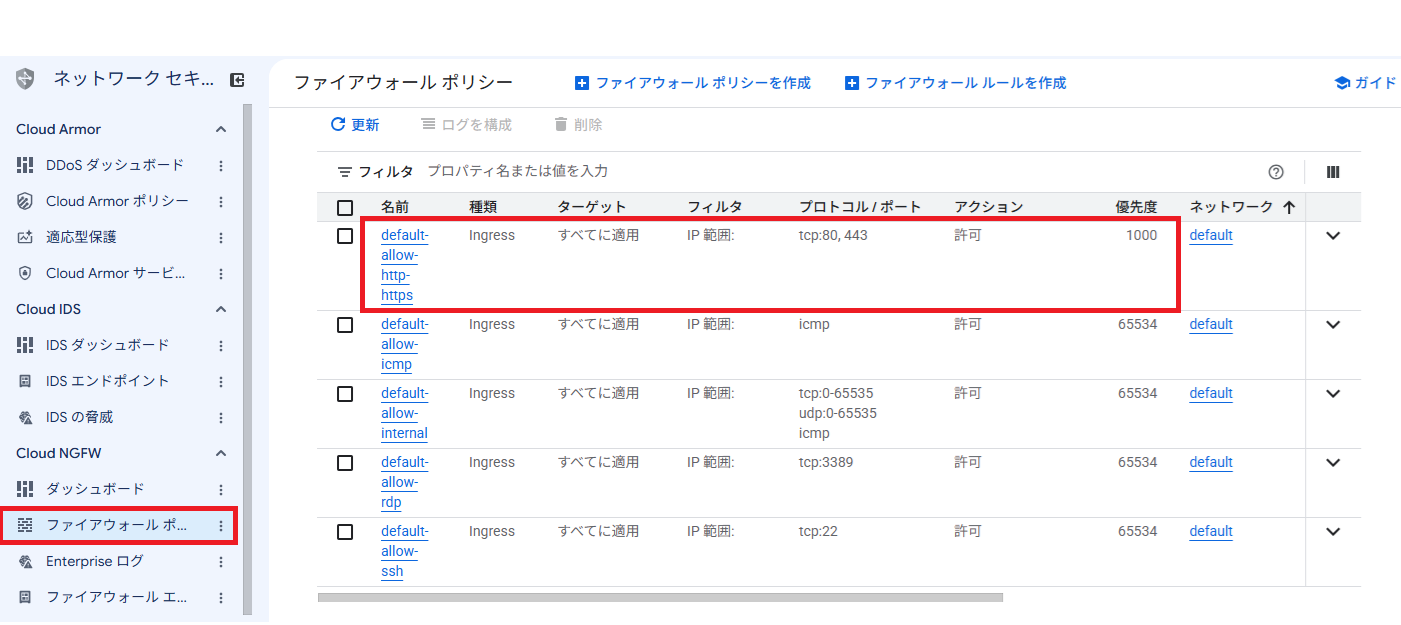Open more options for DDoS ダッシュボード
The height and width of the screenshot is (625, 1401).
coord(221,165)
